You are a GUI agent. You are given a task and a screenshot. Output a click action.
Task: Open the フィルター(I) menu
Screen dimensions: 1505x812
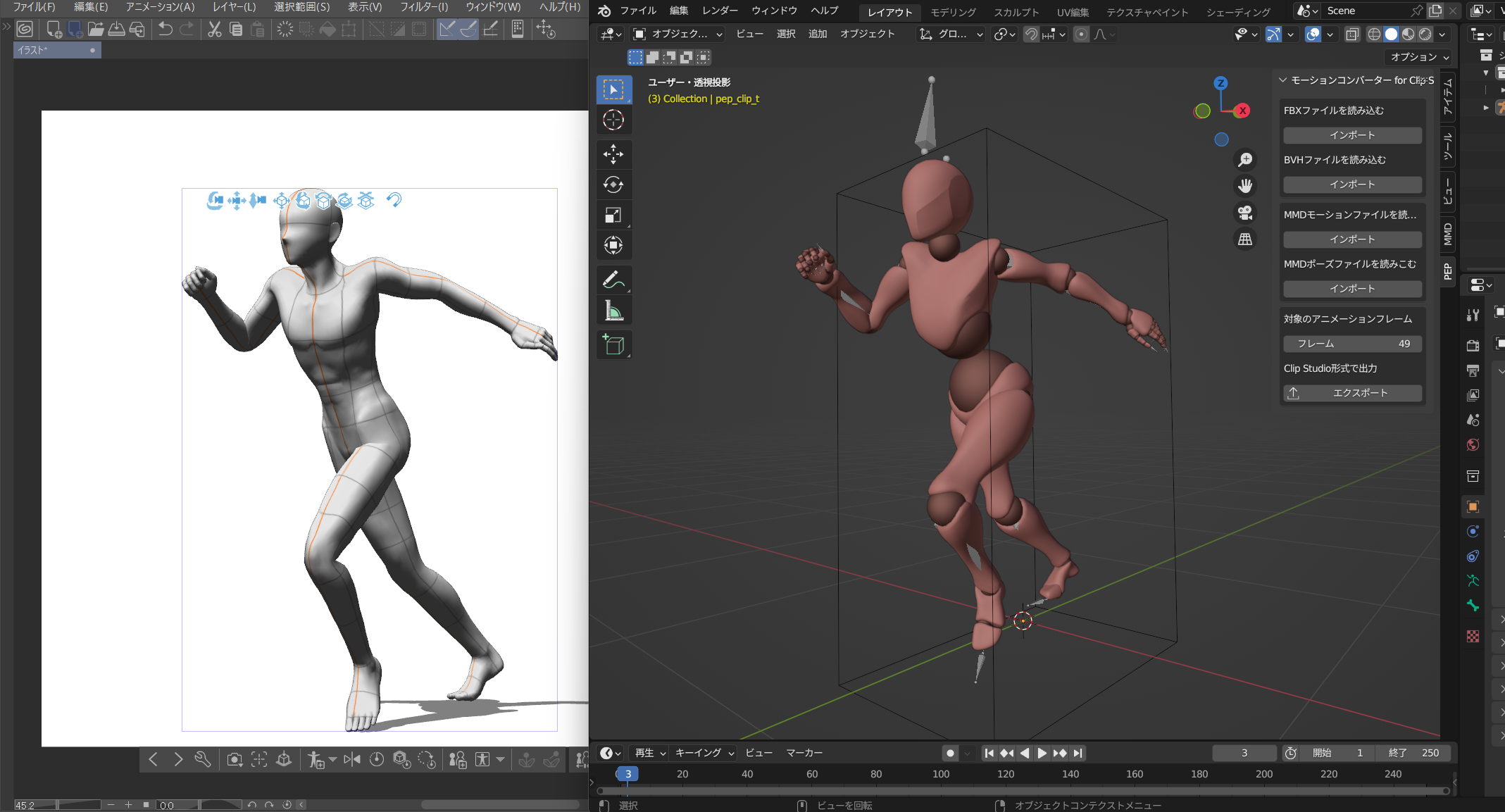(x=424, y=7)
